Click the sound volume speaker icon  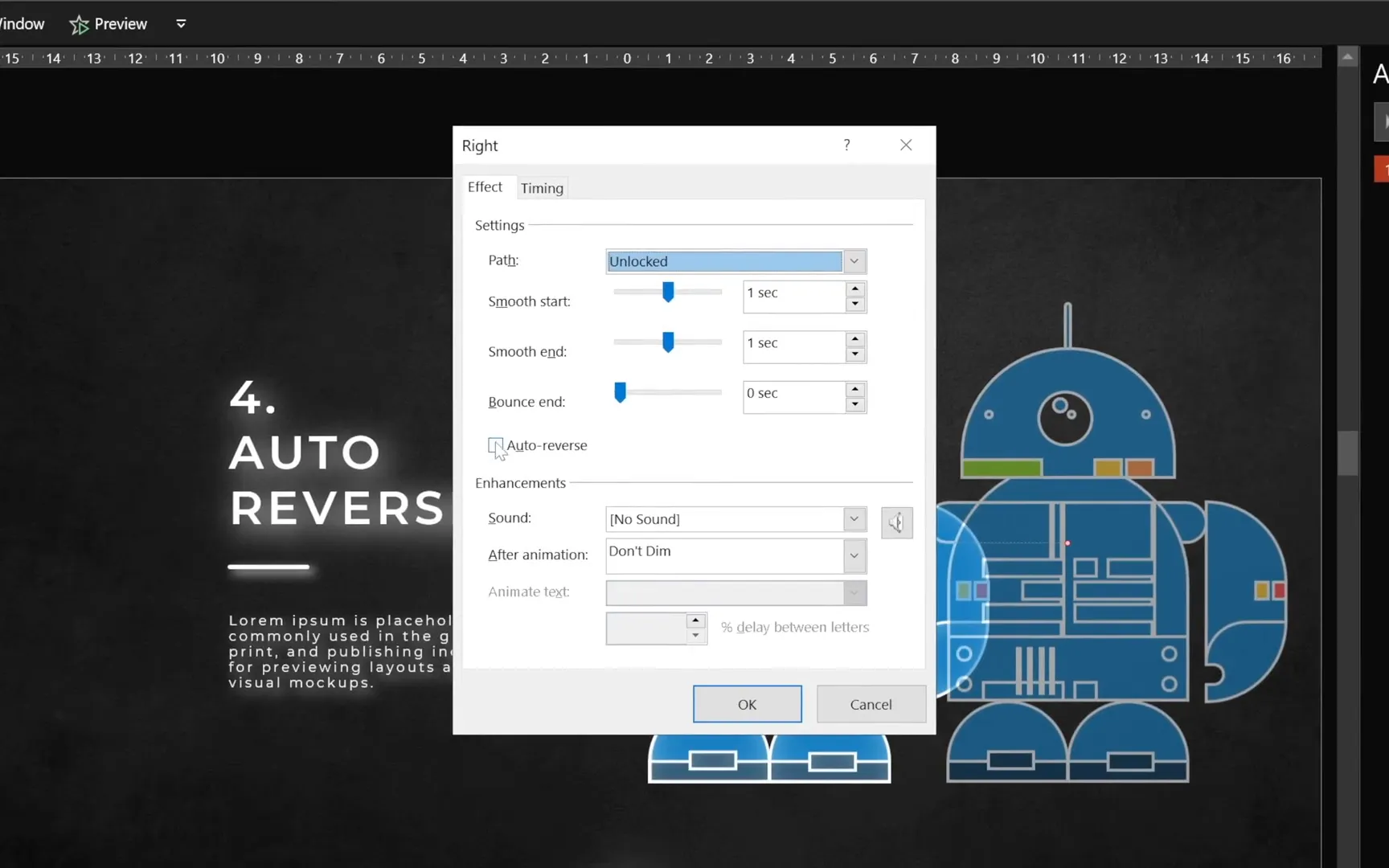(x=896, y=523)
